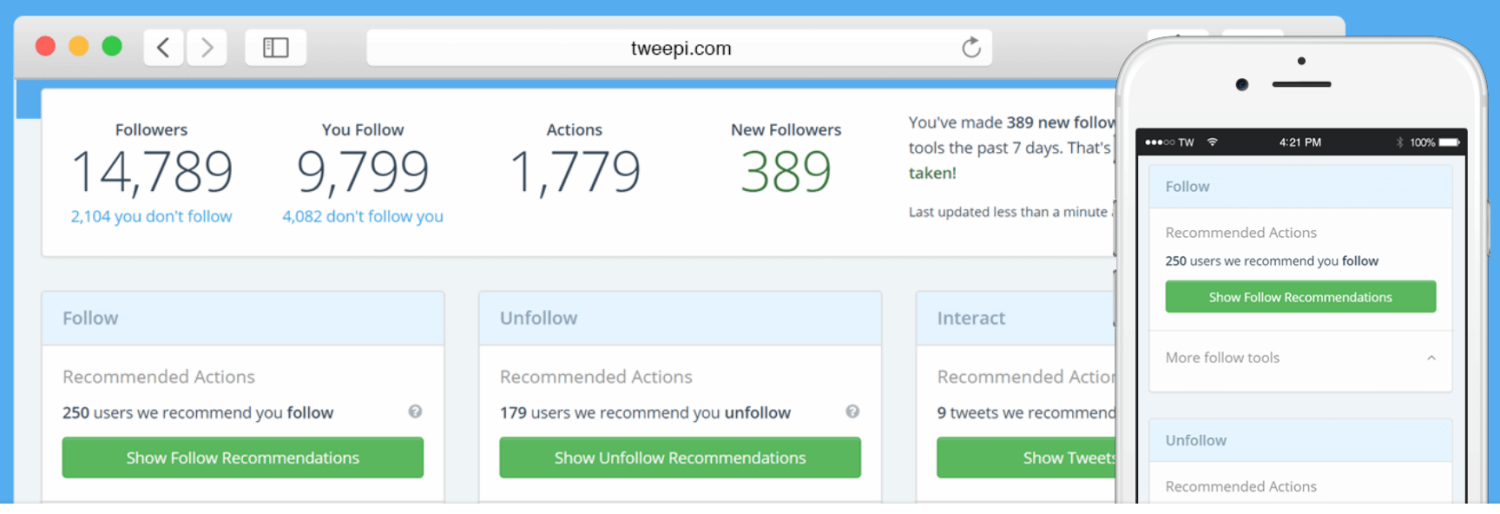The height and width of the screenshot is (514, 1500).
Task: Click the tweepi.com address bar
Action: pos(680,48)
